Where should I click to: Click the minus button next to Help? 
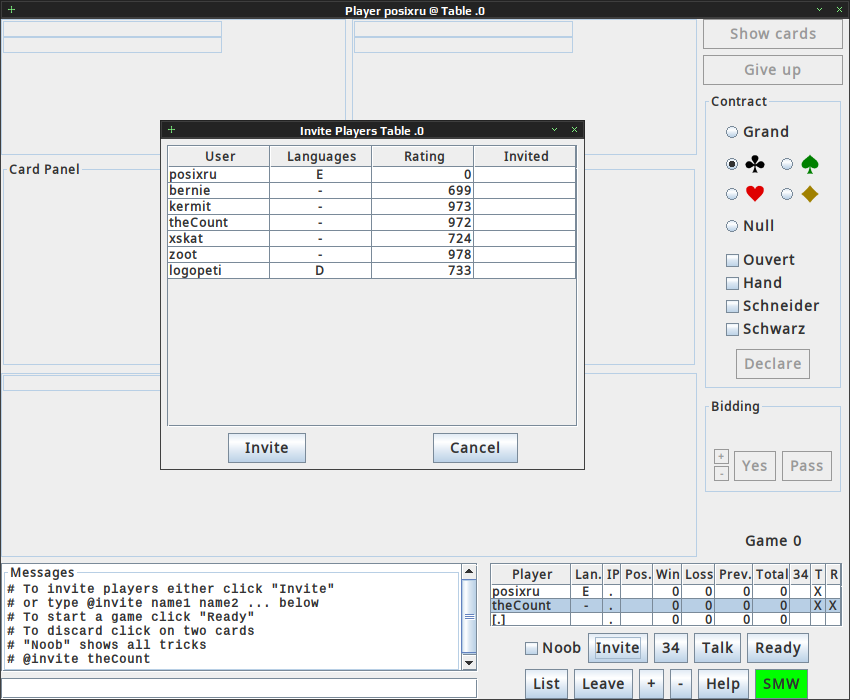pyautogui.click(x=680, y=684)
